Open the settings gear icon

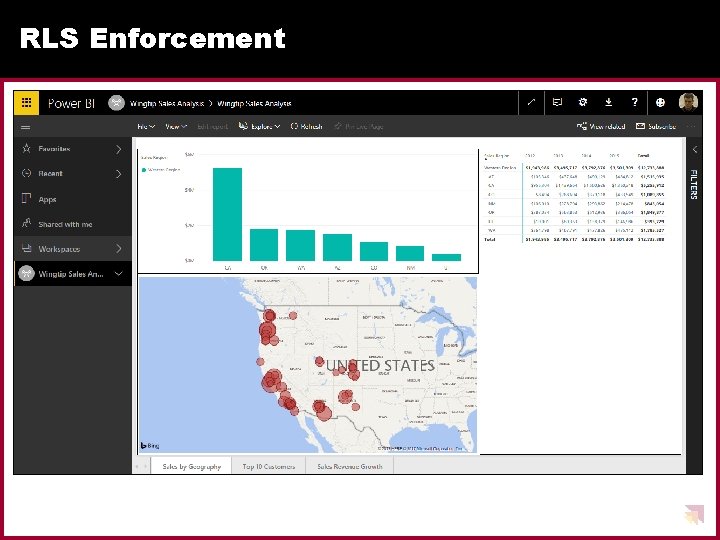pyautogui.click(x=583, y=102)
